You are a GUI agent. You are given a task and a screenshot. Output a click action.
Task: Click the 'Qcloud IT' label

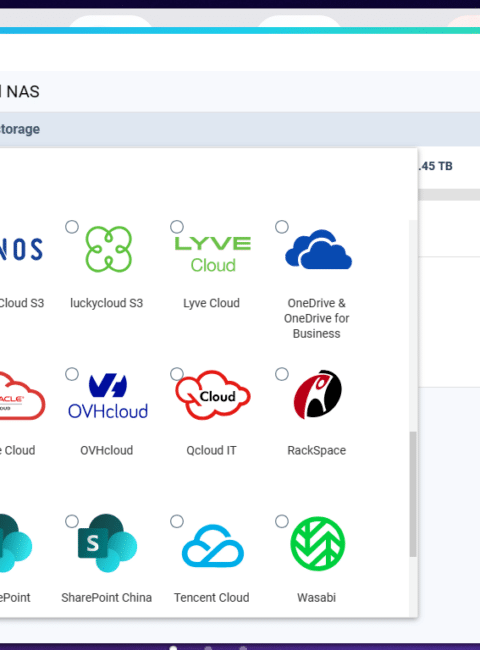(x=211, y=450)
